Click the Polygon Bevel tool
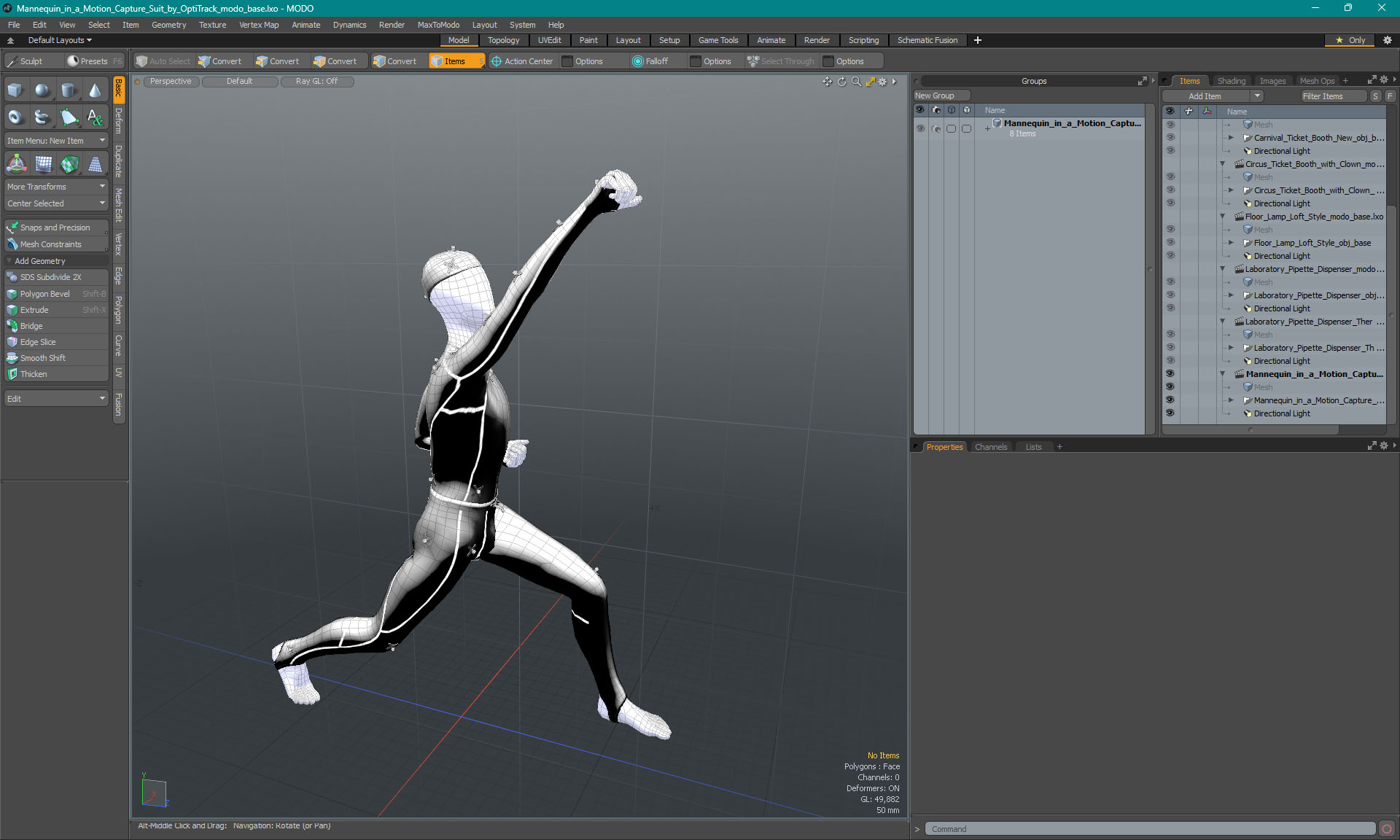This screenshot has width=1400, height=840. tap(45, 294)
